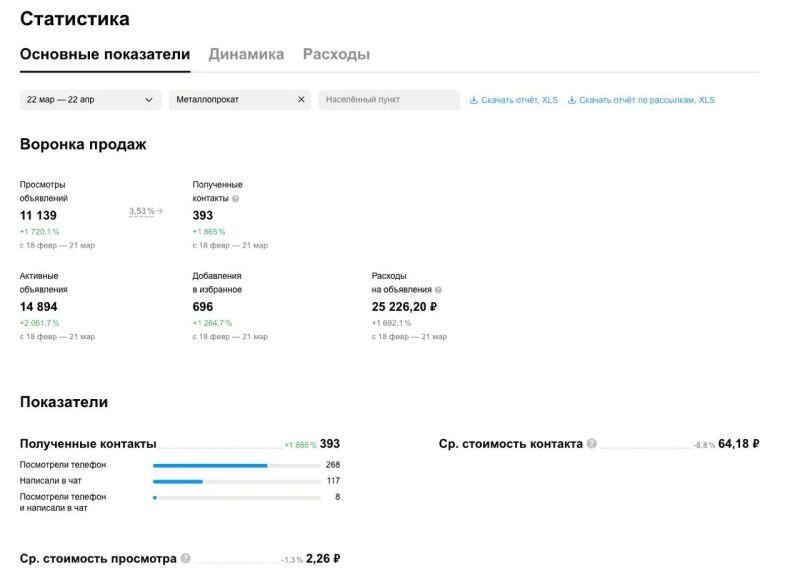Click help icon beside Расходы на объявления
800x586 pixels.
click(438, 290)
